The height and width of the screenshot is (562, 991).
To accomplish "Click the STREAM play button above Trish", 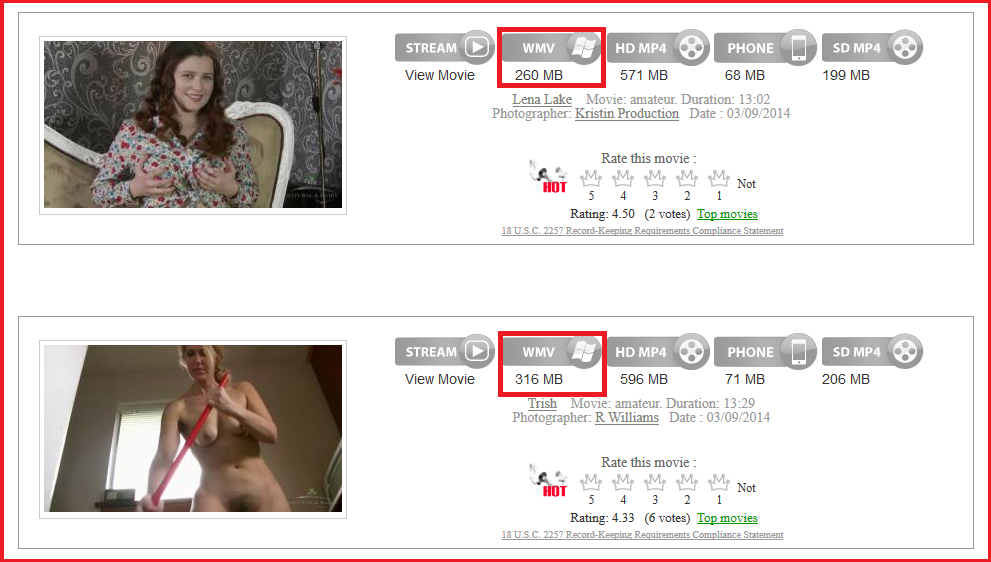I will [444, 351].
